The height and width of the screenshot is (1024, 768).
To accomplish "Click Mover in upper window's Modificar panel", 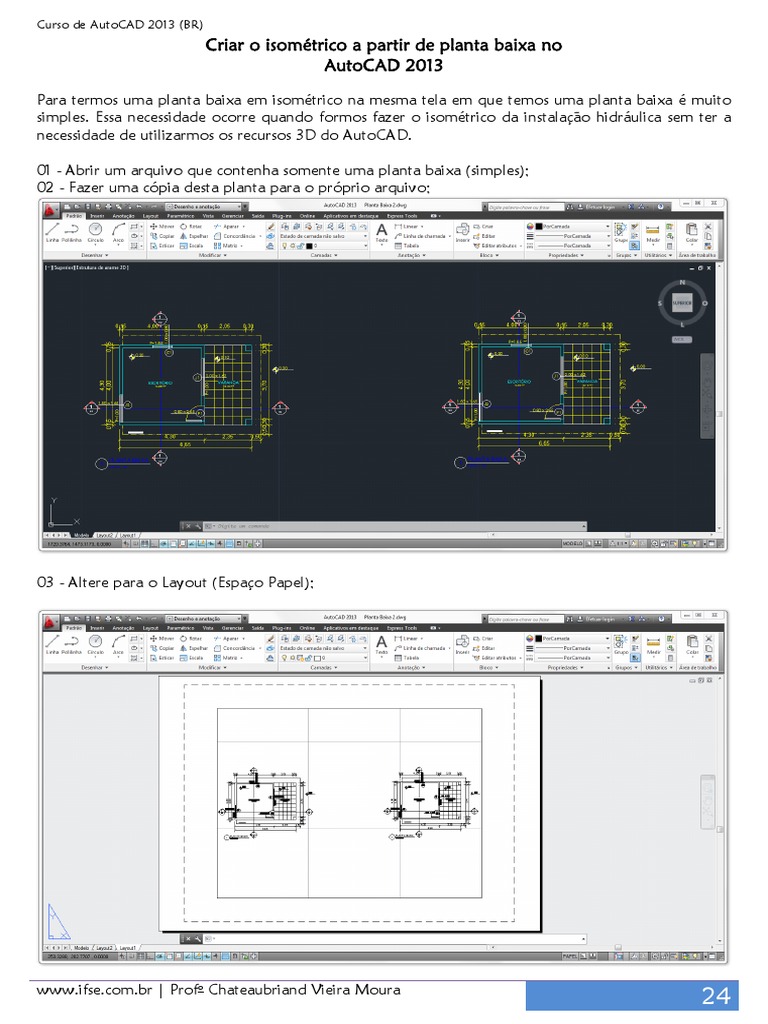I will pyautogui.click(x=162, y=227).
